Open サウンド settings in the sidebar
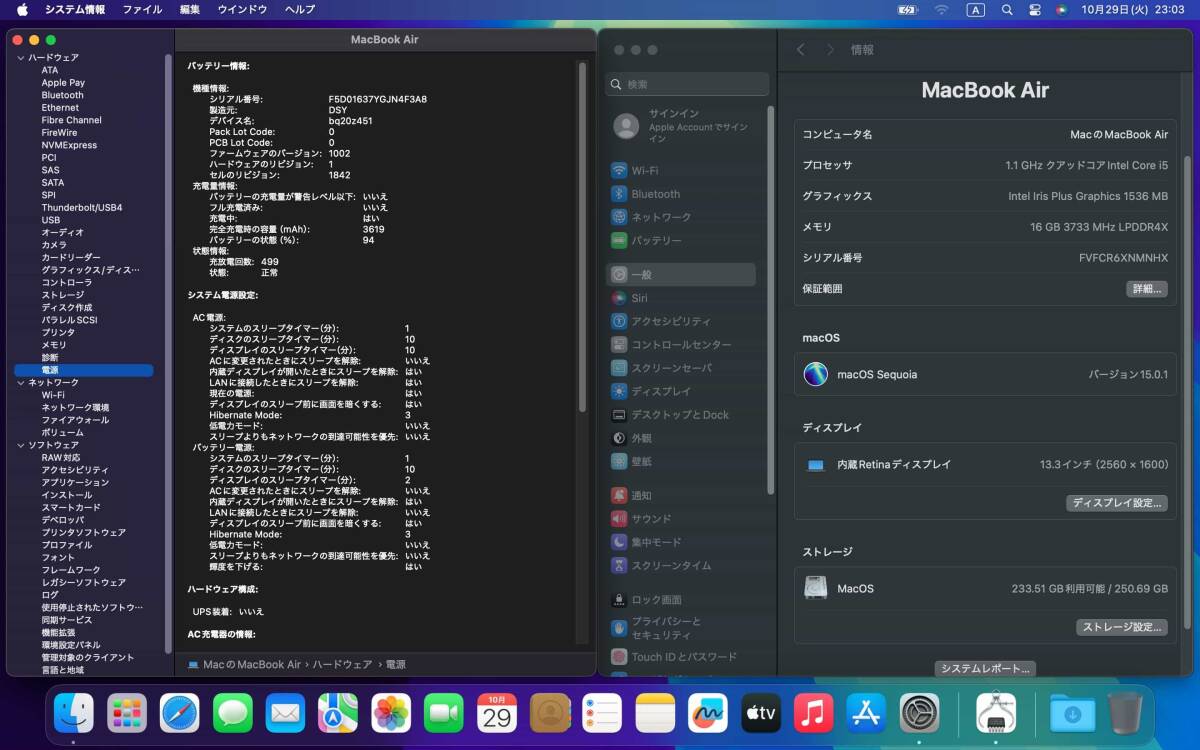 pos(681,519)
